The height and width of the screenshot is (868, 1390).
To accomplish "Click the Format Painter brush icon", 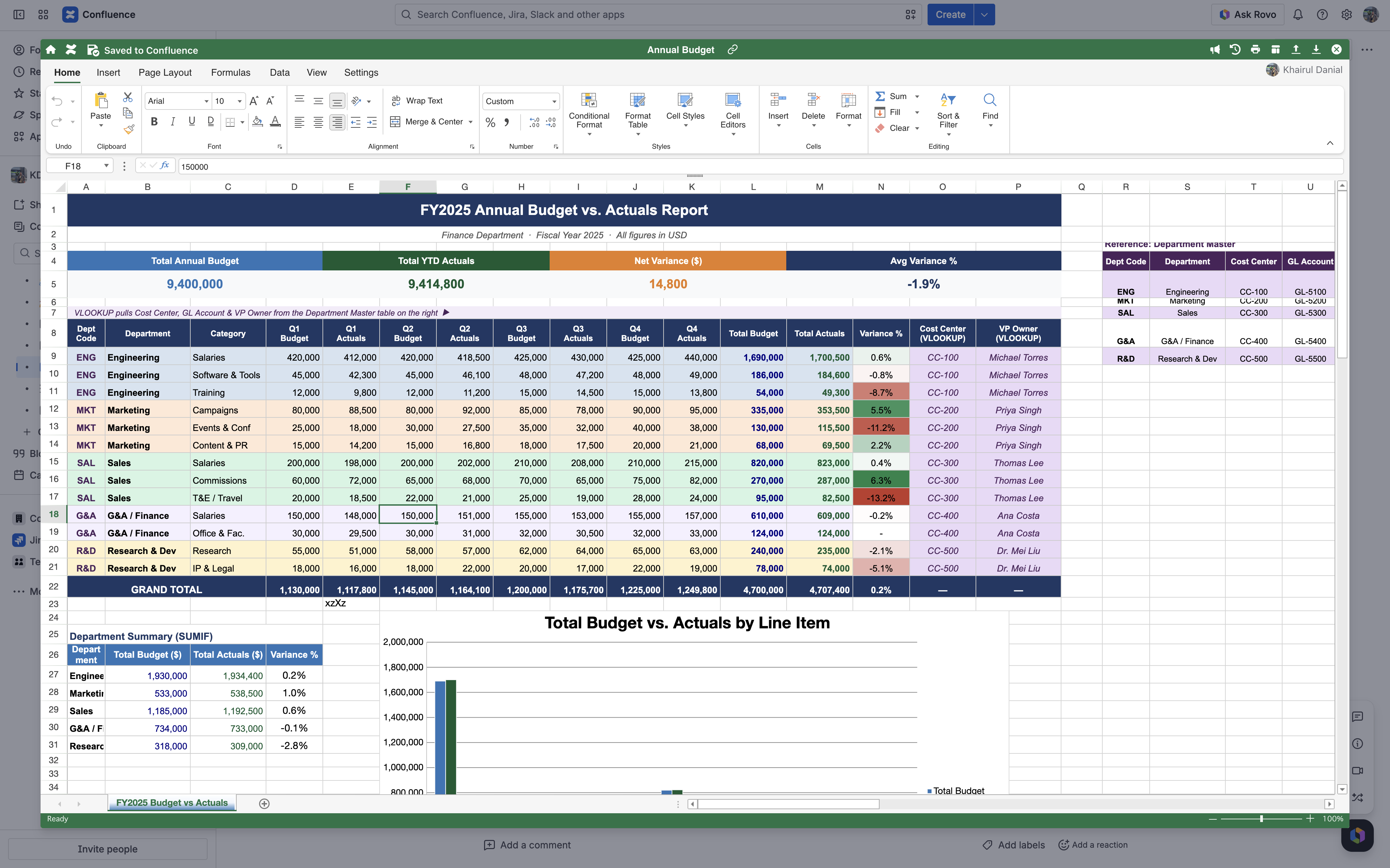I will 128,129.
